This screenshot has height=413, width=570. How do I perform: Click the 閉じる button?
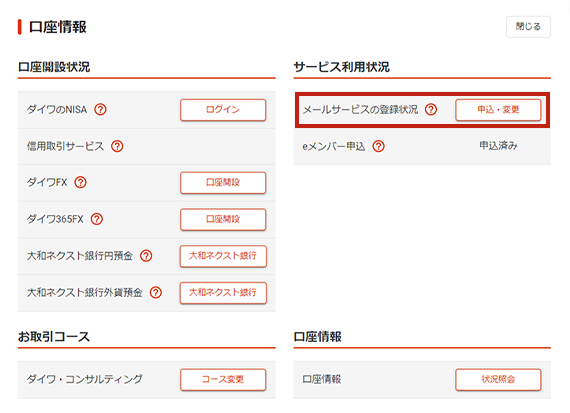pos(528,27)
